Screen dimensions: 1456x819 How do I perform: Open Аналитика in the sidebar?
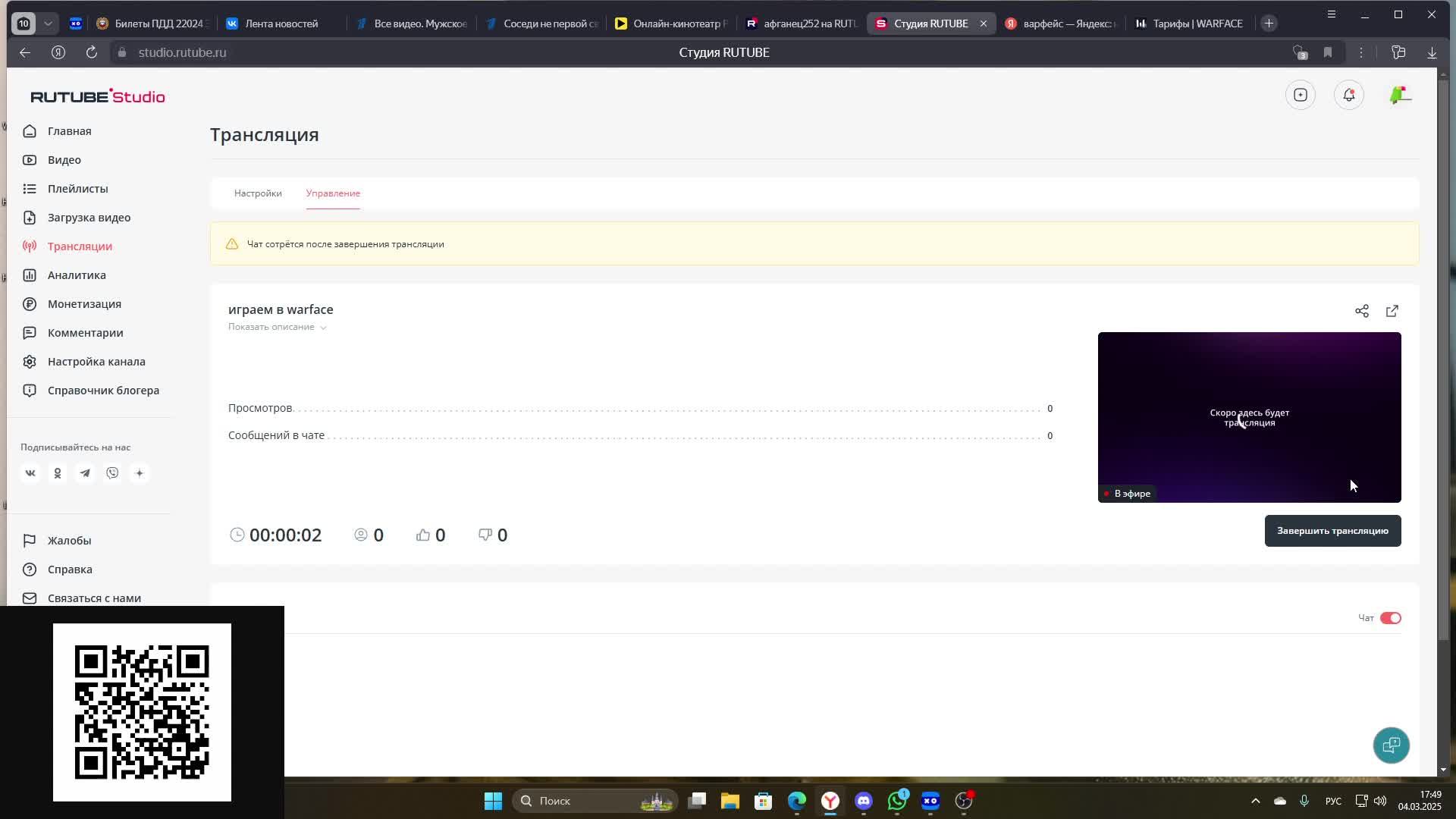coord(77,275)
